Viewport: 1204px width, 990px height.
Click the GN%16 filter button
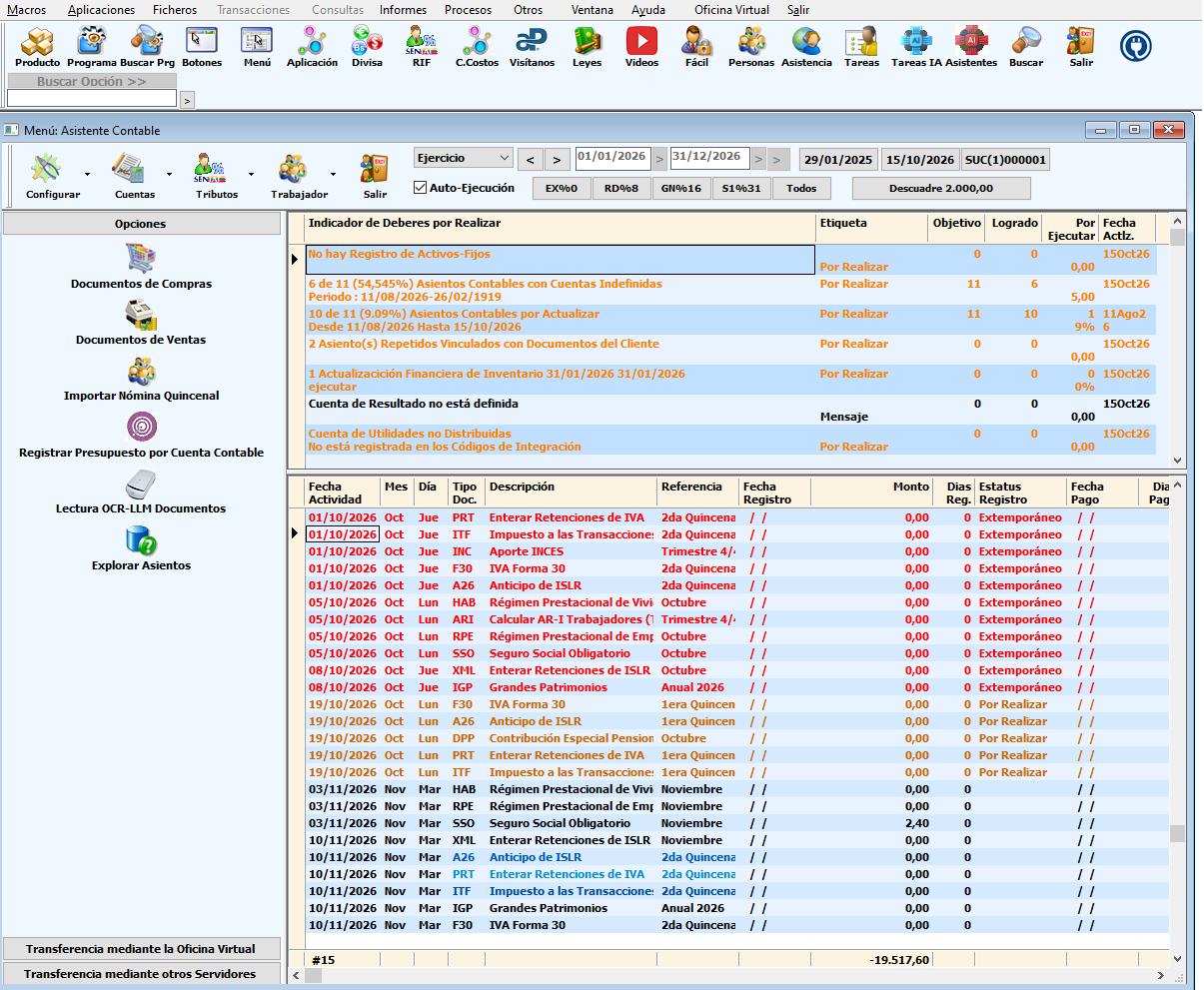tap(681, 188)
